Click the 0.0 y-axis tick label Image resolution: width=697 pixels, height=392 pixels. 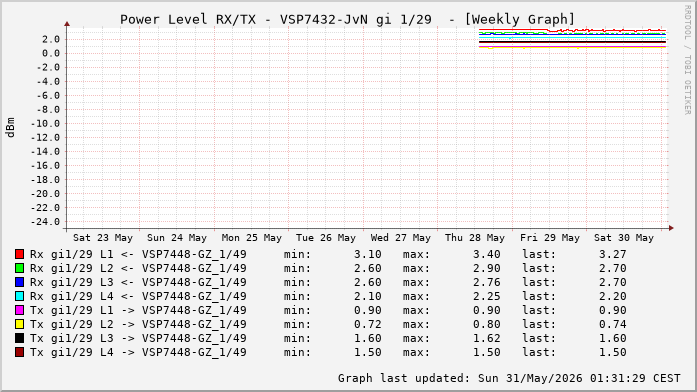tap(51, 53)
